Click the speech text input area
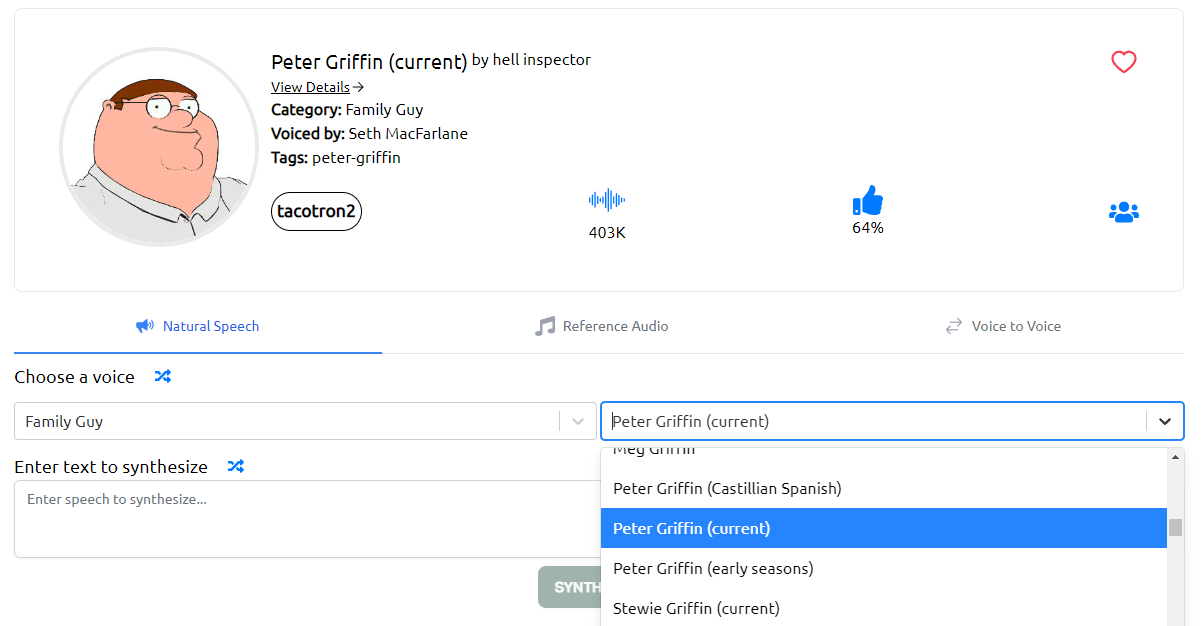Viewport: 1203px width, 626px height. click(x=307, y=519)
